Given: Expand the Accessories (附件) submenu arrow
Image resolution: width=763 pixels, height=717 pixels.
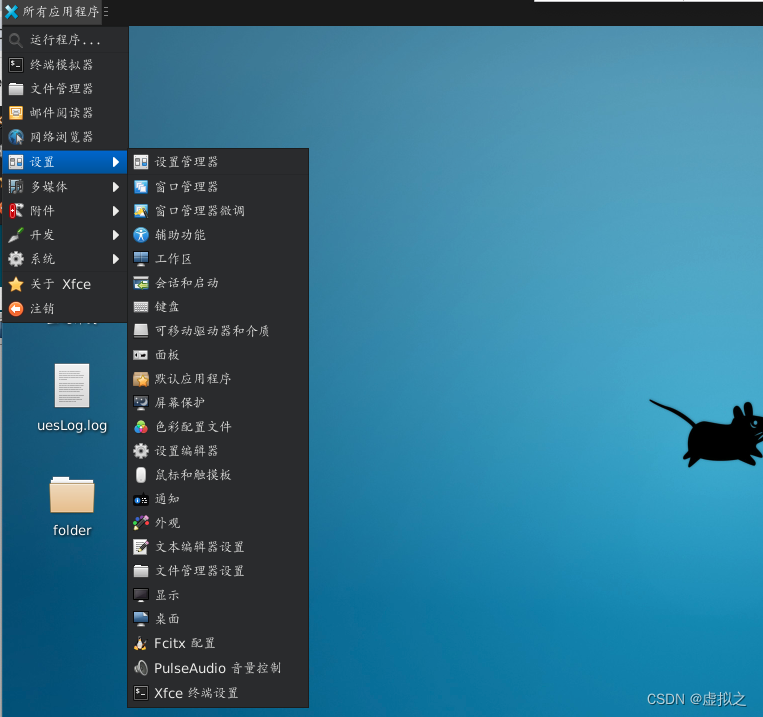Looking at the screenshot, I should tap(116, 211).
